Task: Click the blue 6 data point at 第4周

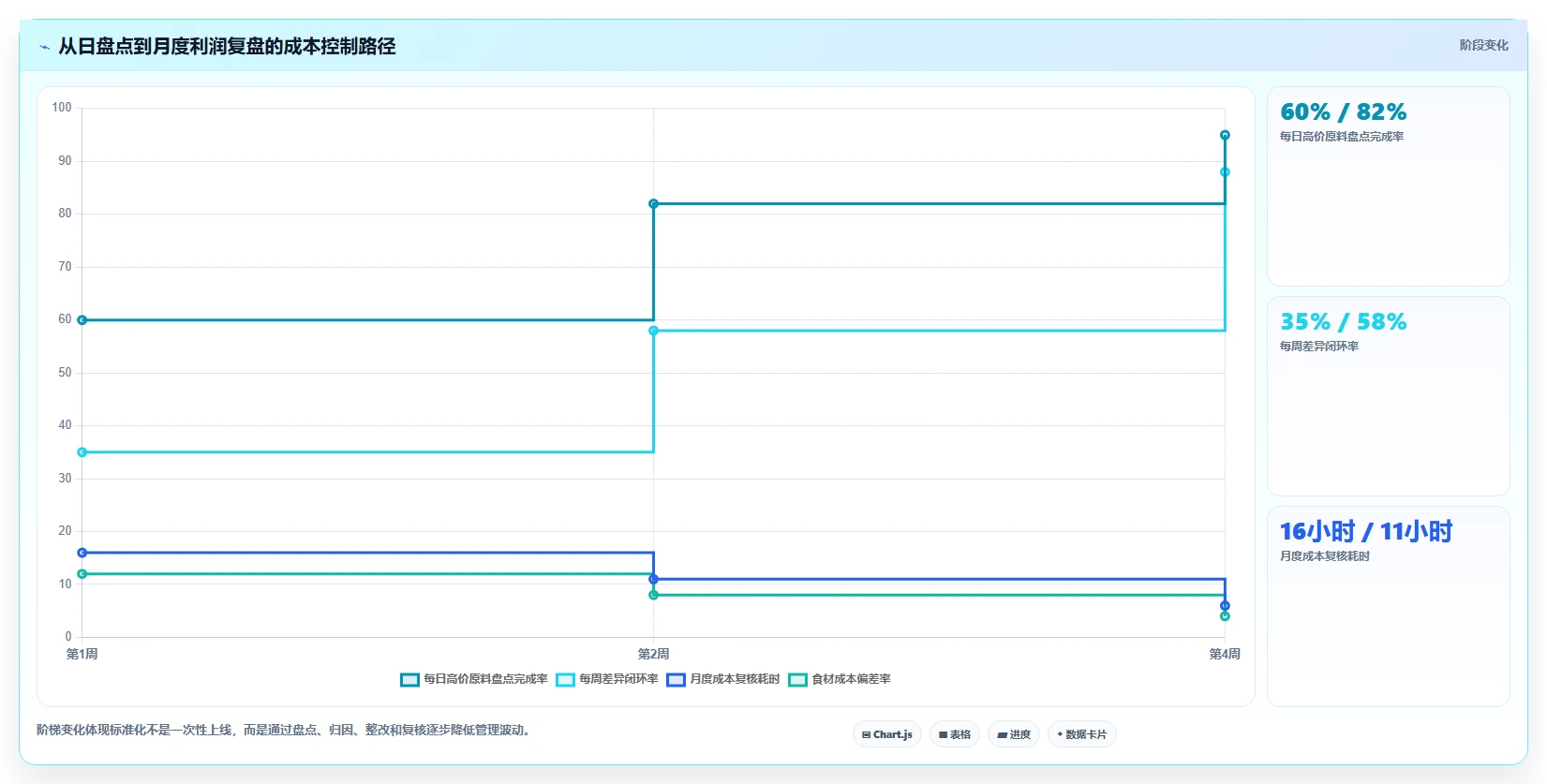Action: tap(1225, 606)
